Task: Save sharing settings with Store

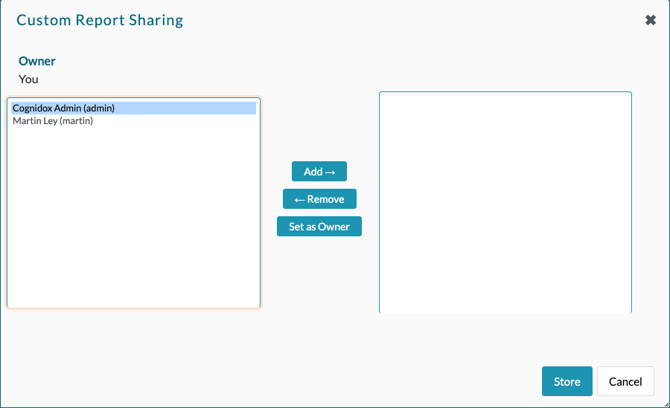Action: pos(567,381)
